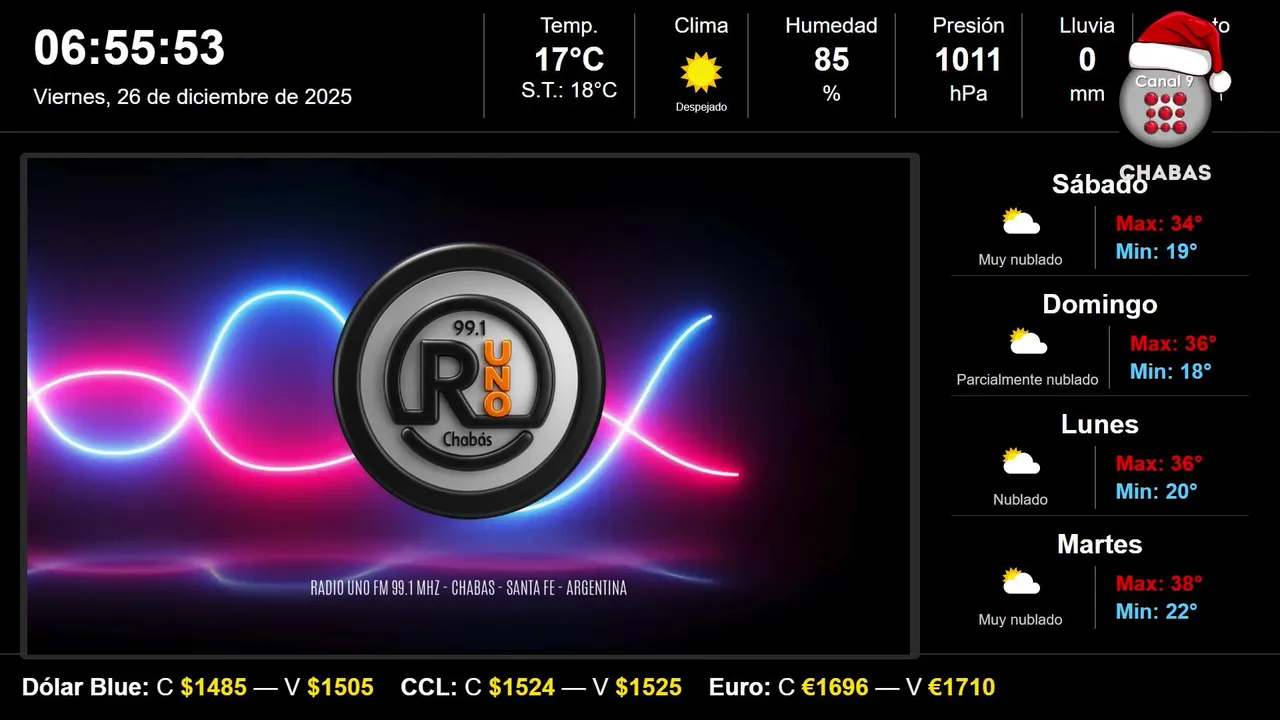Click the Radio Uno 99.1 logo disc
This screenshot has width=1280, height=720.
469,381
